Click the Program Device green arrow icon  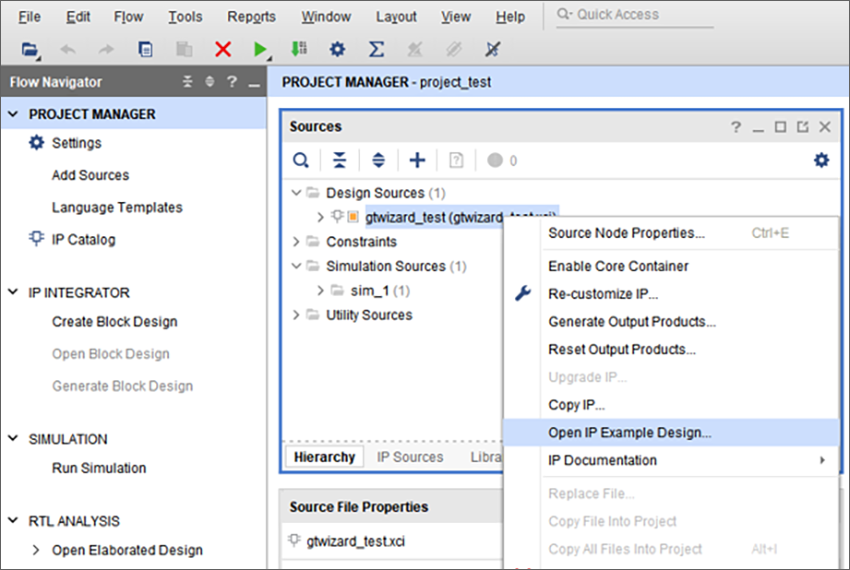(299, 49)
